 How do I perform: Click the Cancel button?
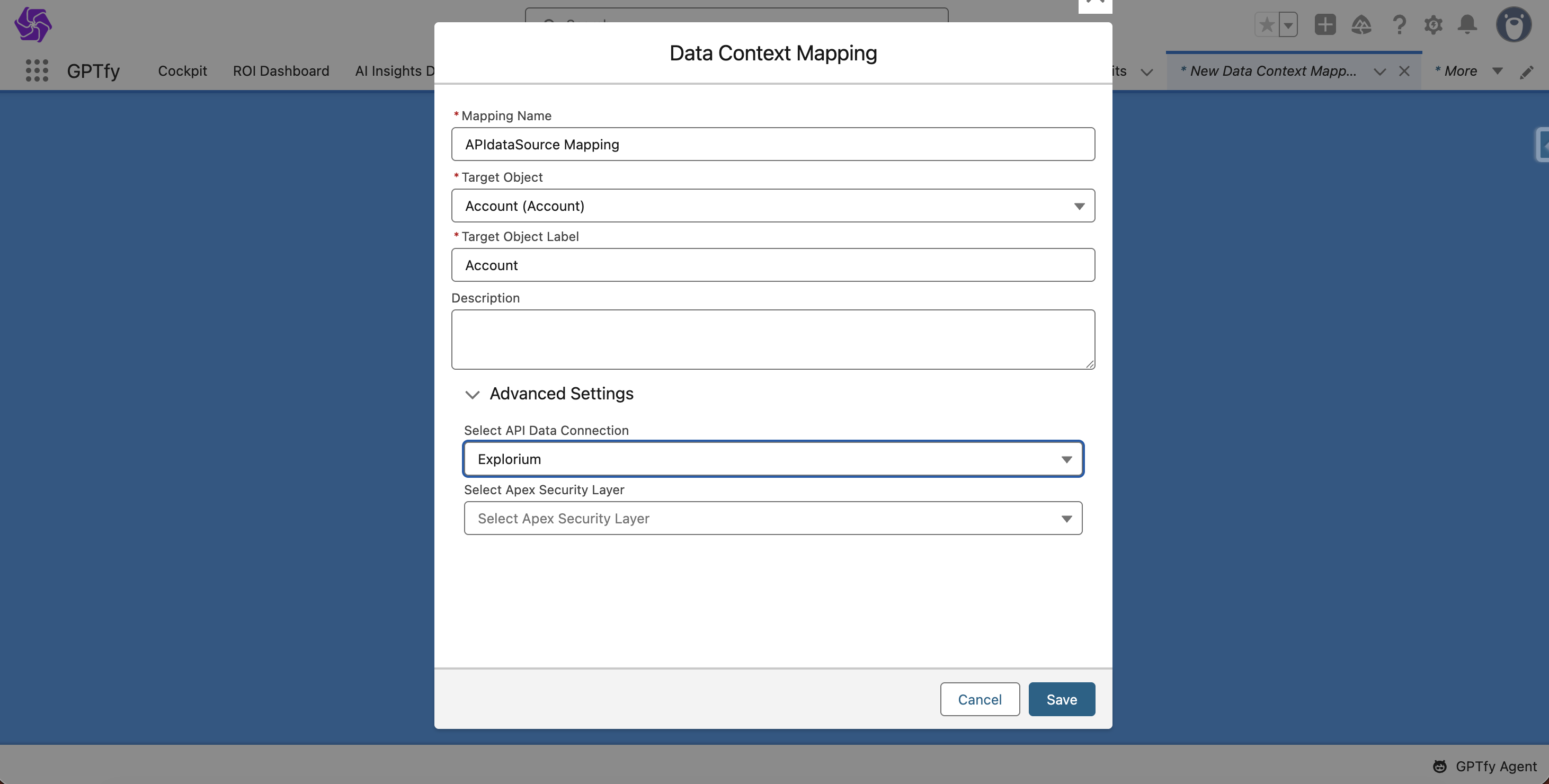[x=980, y=699]
